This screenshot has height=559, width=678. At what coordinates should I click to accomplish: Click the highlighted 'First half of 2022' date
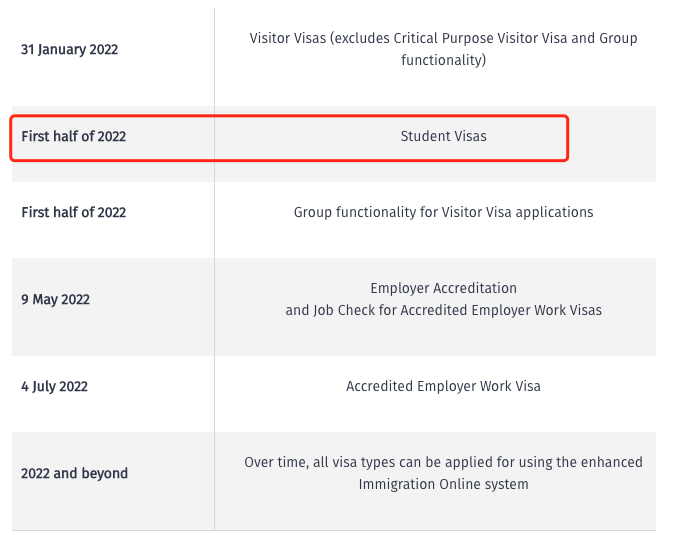tap(74, 136)
